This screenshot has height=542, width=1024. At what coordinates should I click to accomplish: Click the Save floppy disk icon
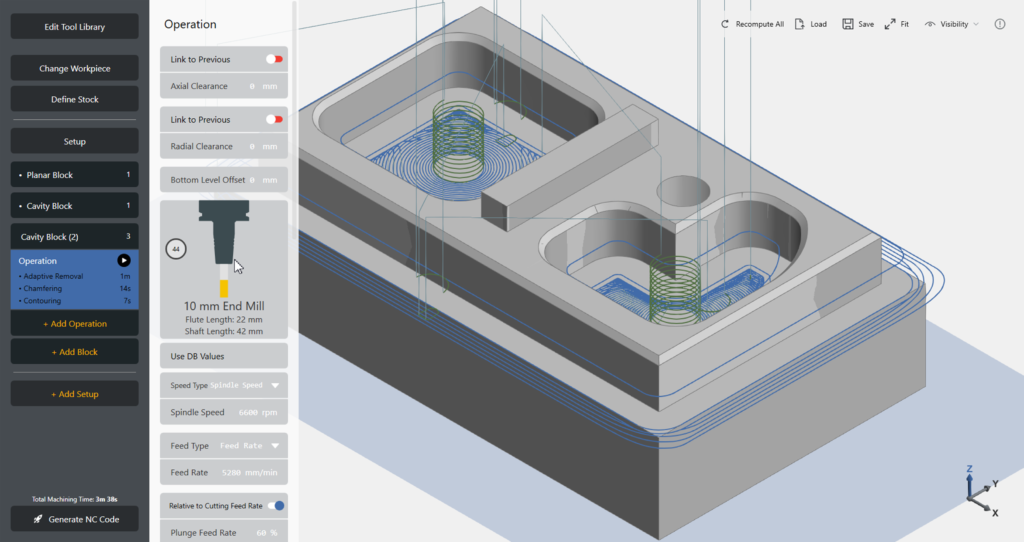847,24
